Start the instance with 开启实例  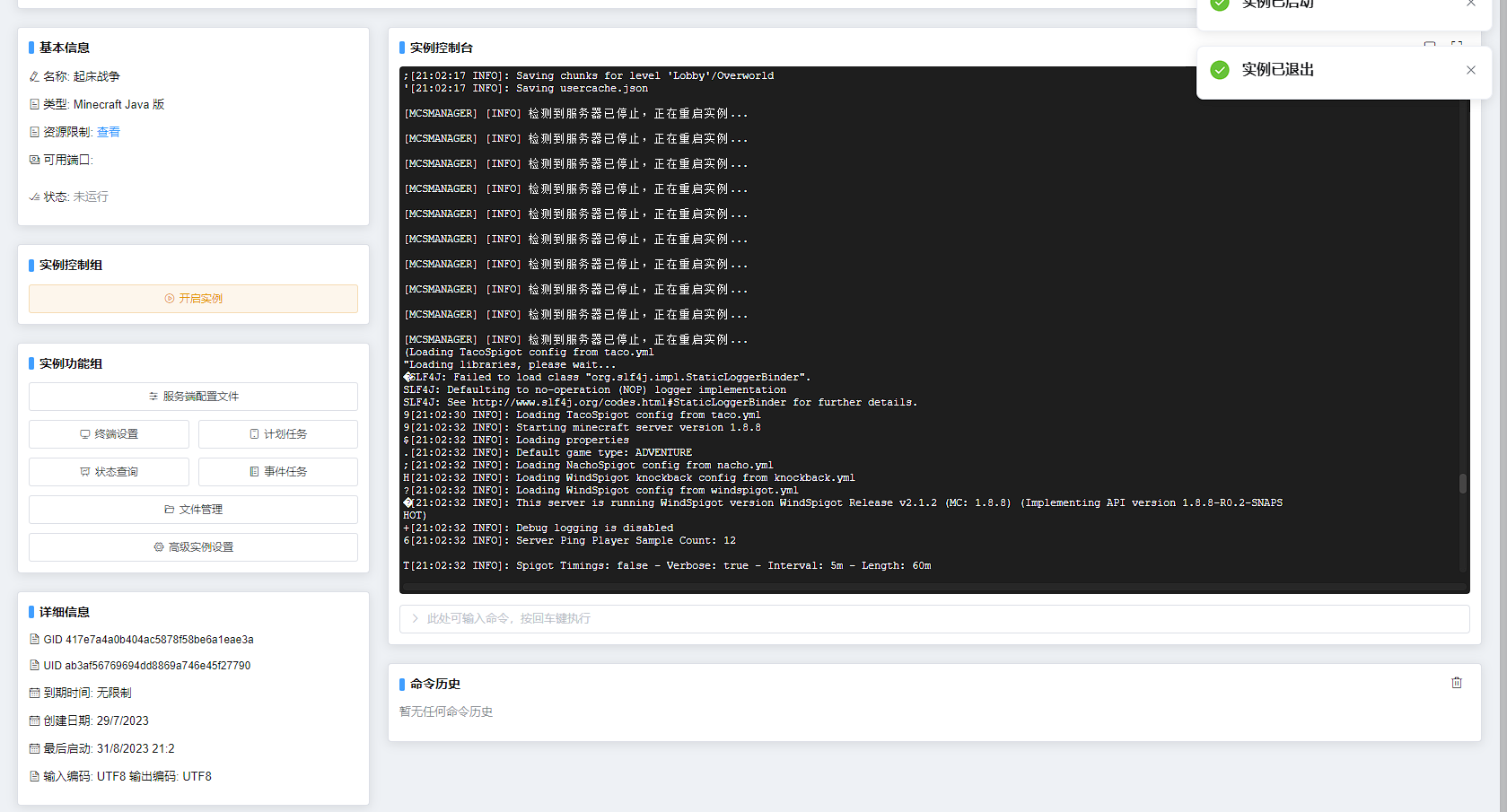193,298
